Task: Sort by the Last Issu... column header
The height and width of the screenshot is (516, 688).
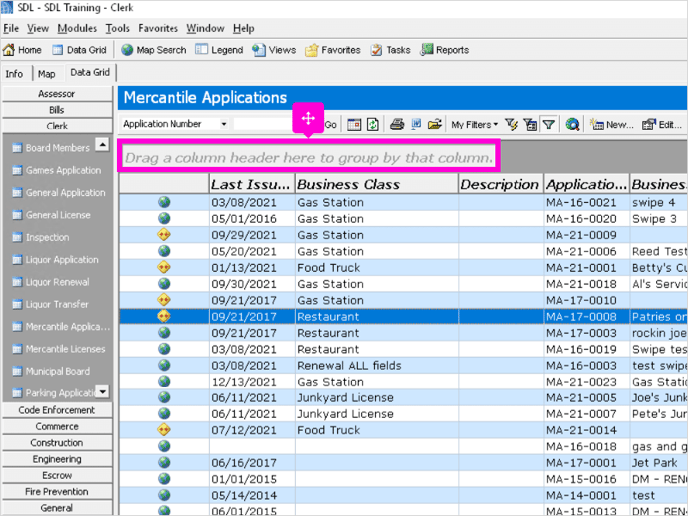Action: click(252, 184)
